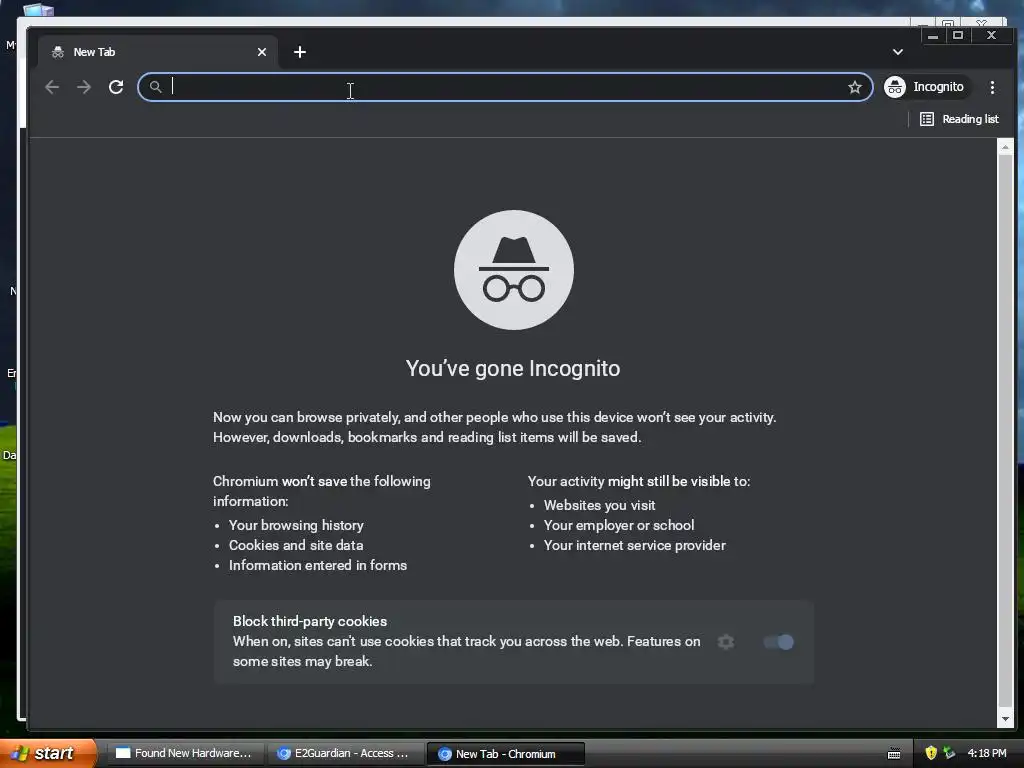Click the You've gone Incognito heading
Image resolution: width=1024 pixels, height=768 pixels.
pyautogui.click(x=513, y=368)
